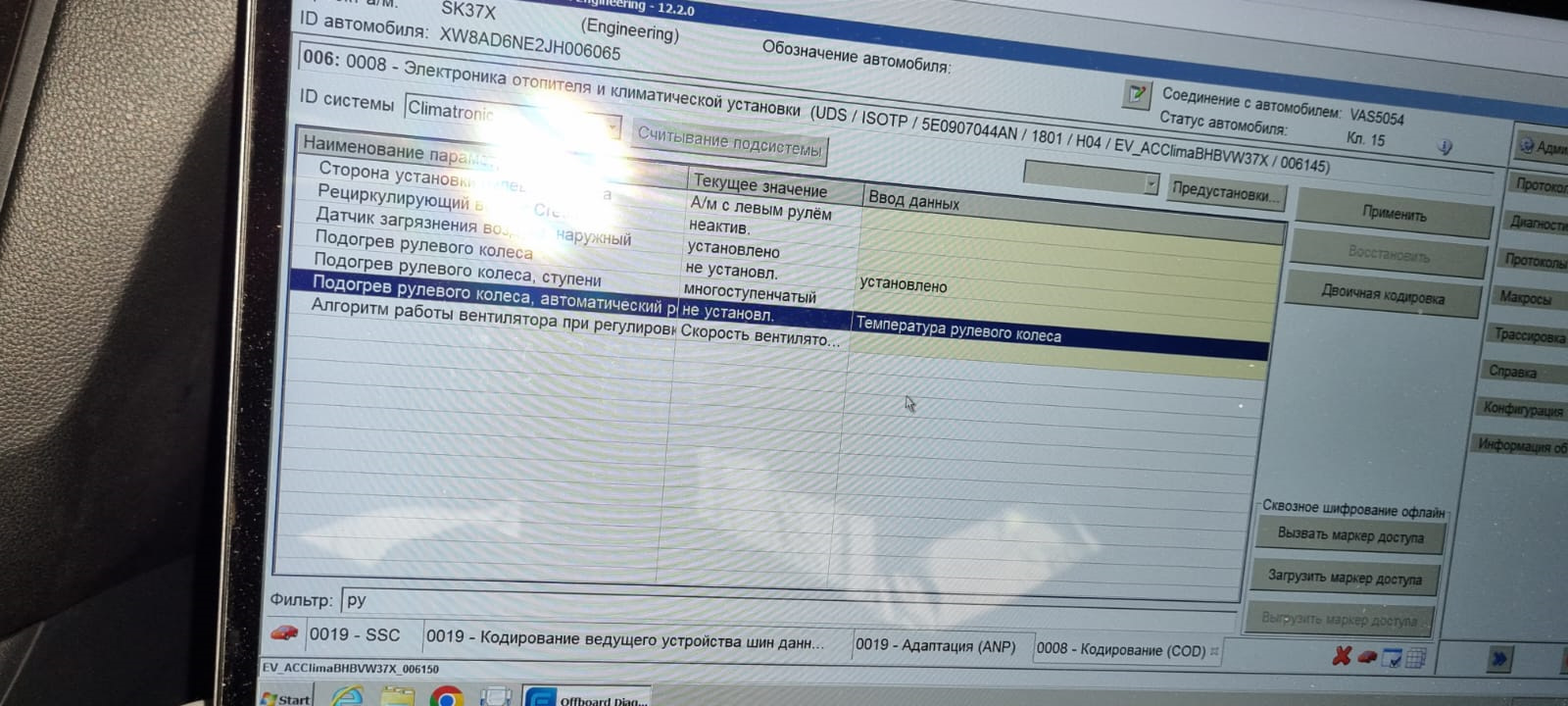Click the notepad edit icon near connection info

(1137, 95)
